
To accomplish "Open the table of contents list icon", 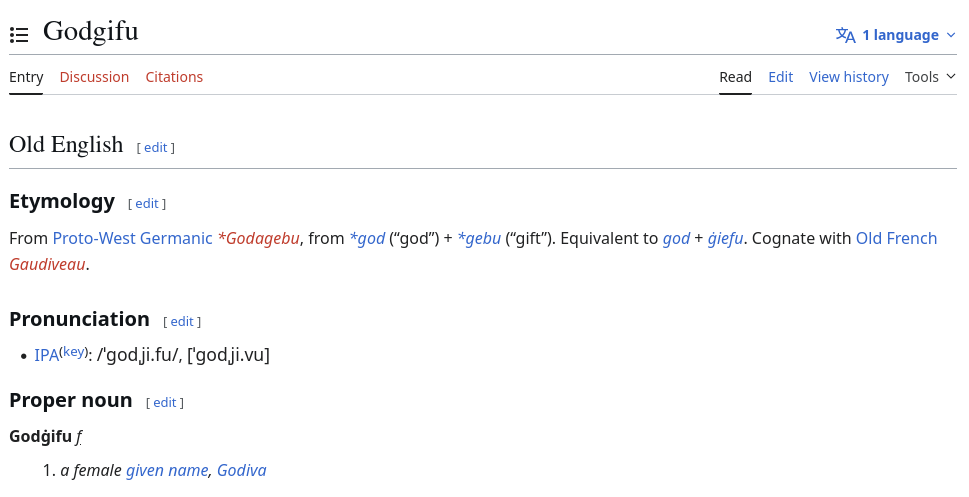I will click(x=19, y=35).
